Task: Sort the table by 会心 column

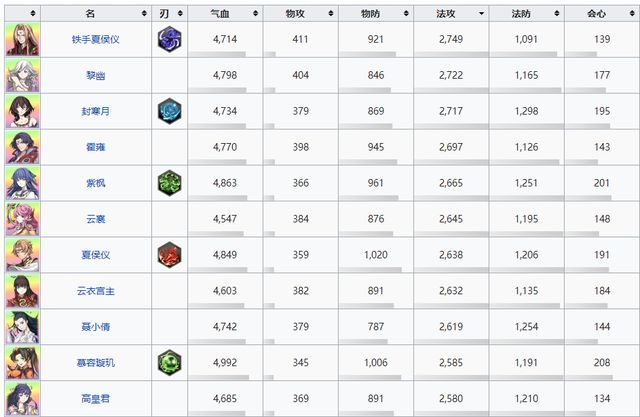Action: tap(601, 13)
